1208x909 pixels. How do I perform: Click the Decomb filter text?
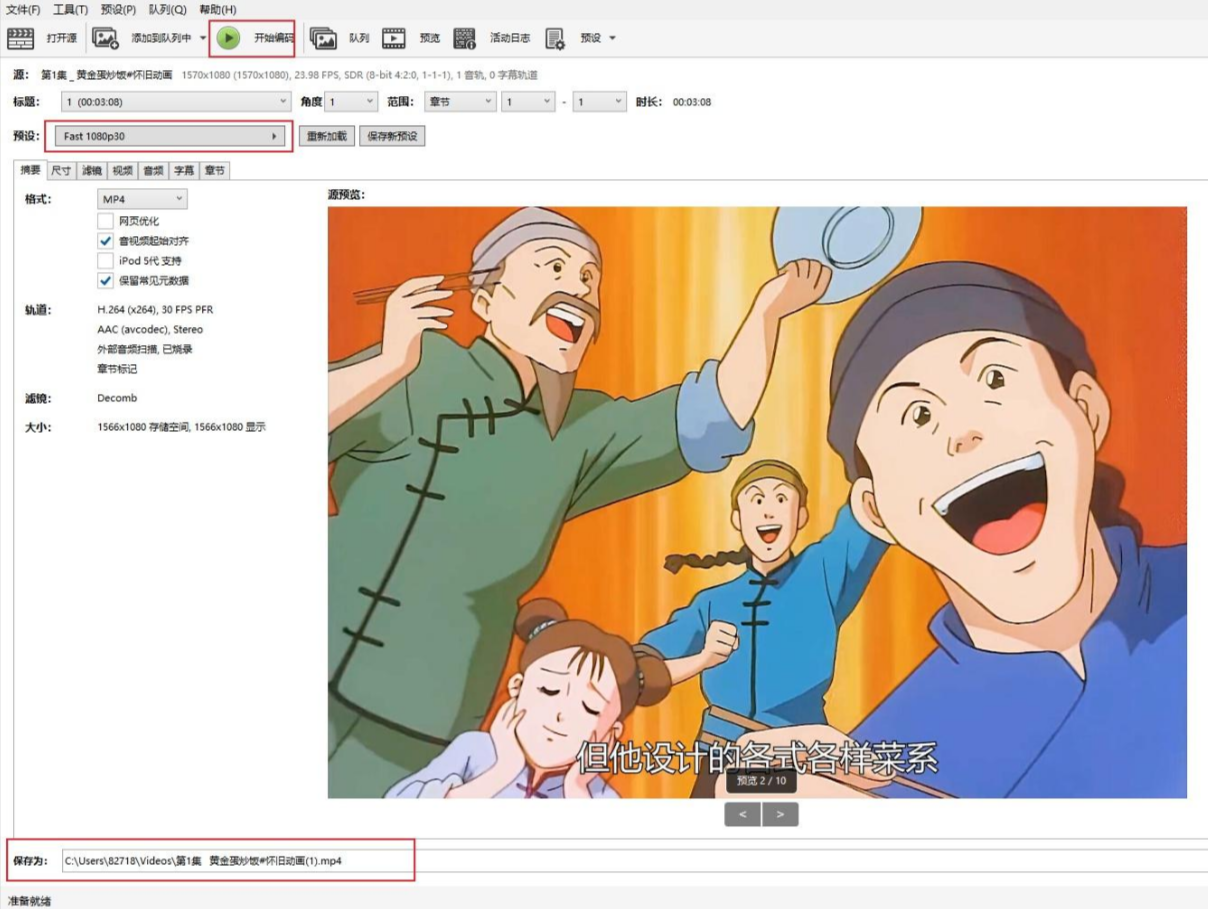pyautogui.click(x=117, y=398)
